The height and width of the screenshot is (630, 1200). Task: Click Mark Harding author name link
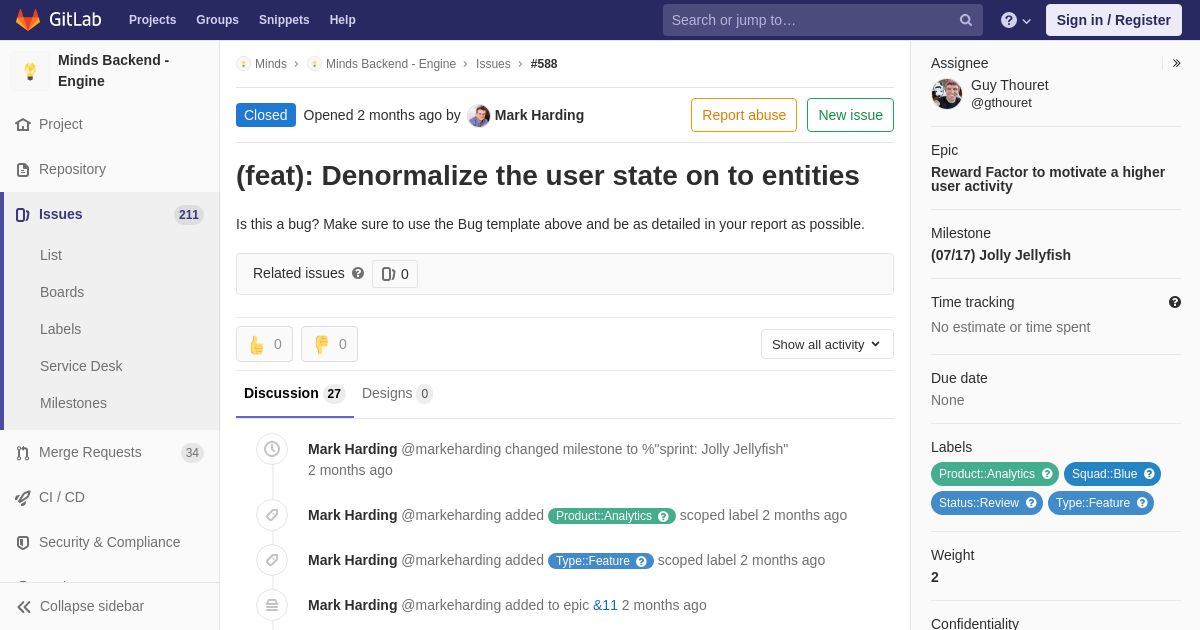539,115
